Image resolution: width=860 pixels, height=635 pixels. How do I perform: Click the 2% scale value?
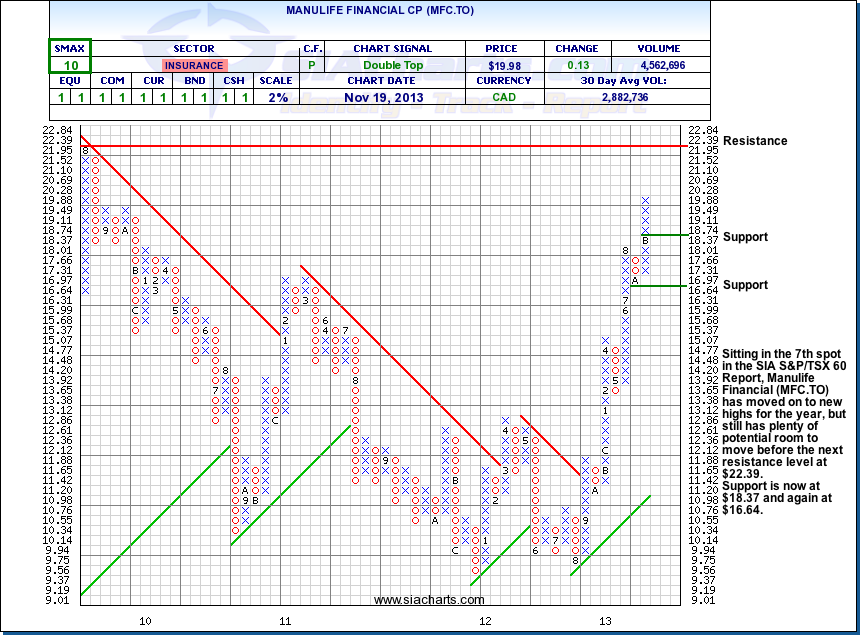[x=278, y=97]
